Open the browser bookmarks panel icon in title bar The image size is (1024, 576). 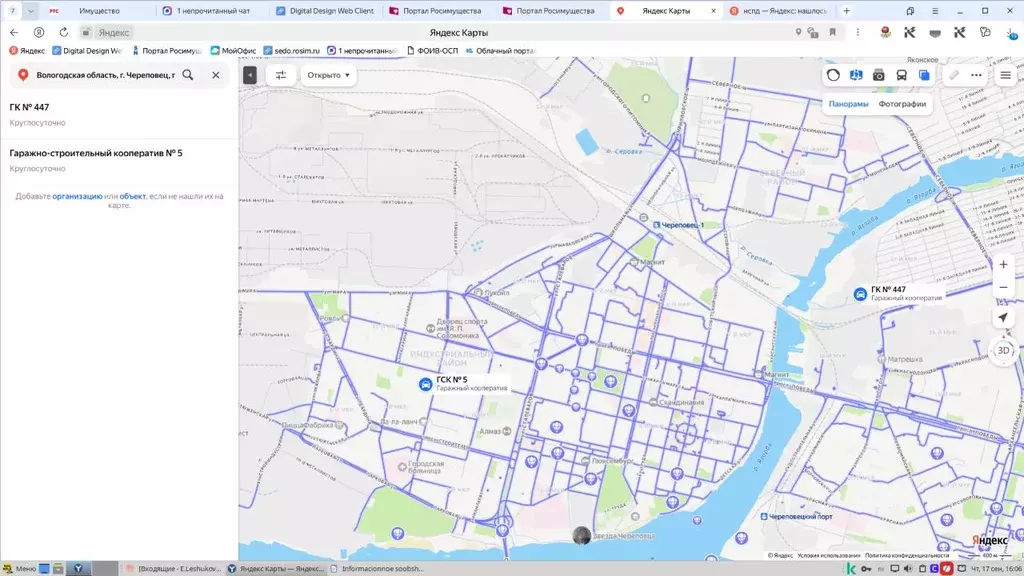point(910,10)
